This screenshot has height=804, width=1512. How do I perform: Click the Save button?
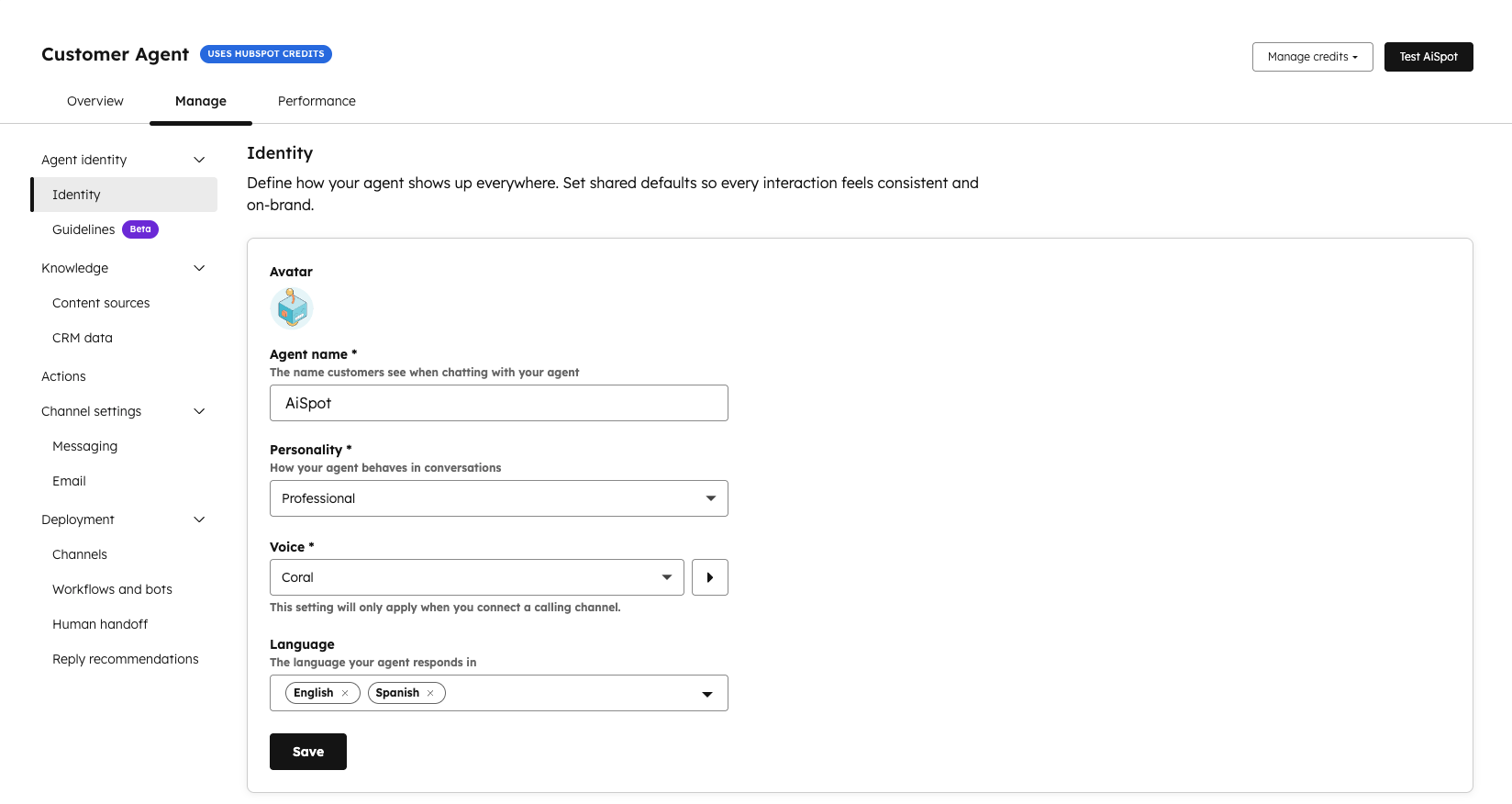pos(308,752)
